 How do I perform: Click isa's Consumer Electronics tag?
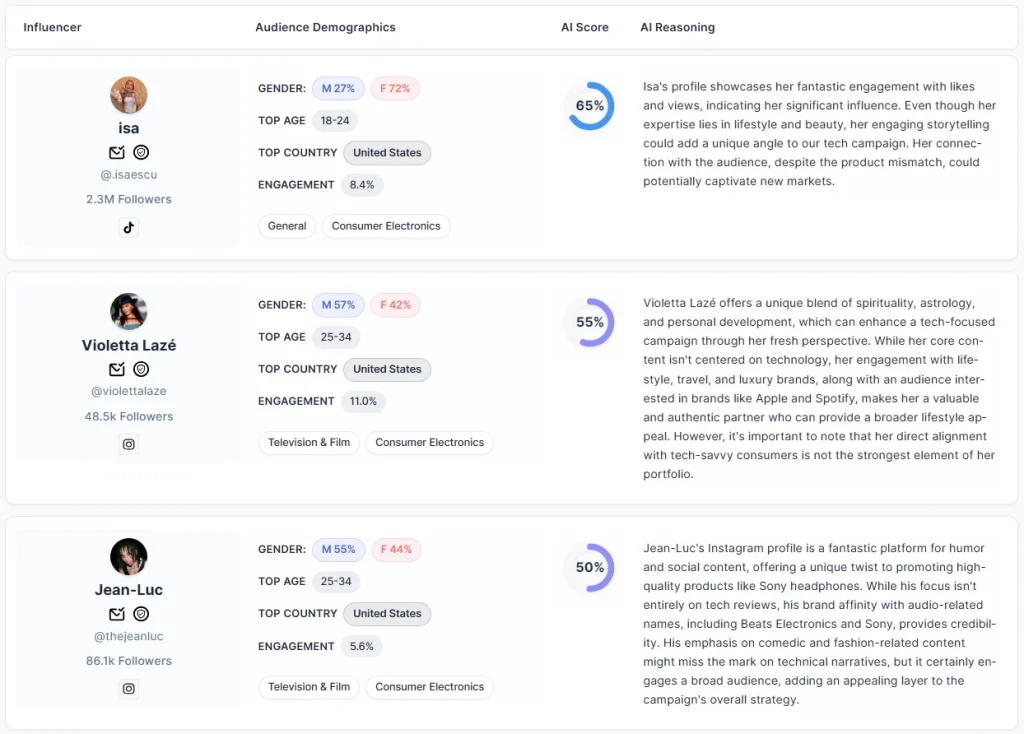386,226
